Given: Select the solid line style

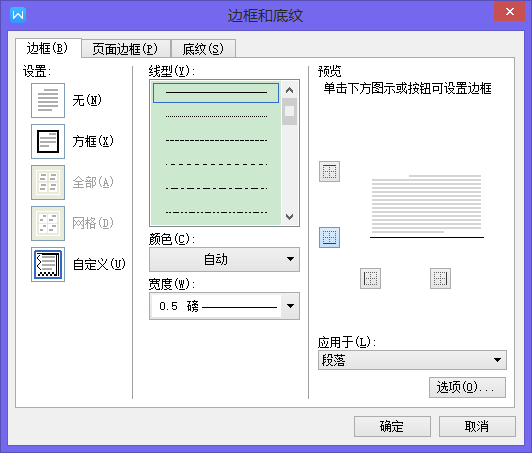Looking at the screenshot, I should [216, 93].
